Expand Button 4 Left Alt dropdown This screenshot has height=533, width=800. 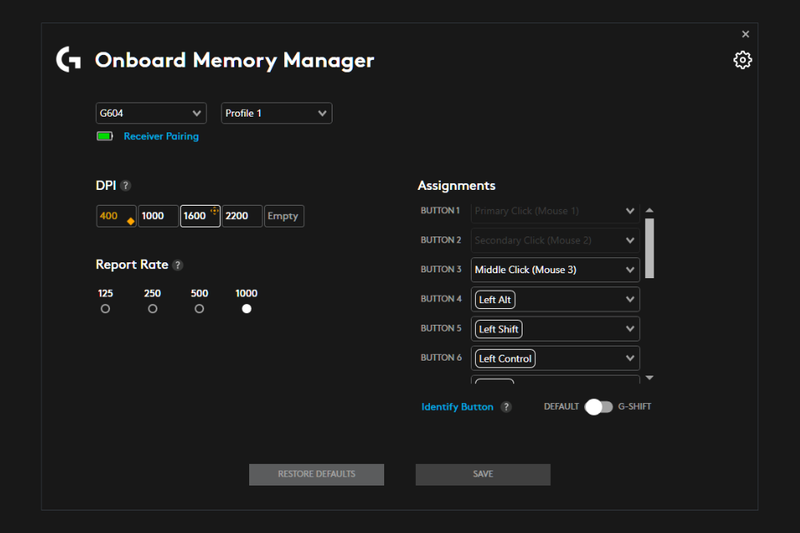point(555,299)
